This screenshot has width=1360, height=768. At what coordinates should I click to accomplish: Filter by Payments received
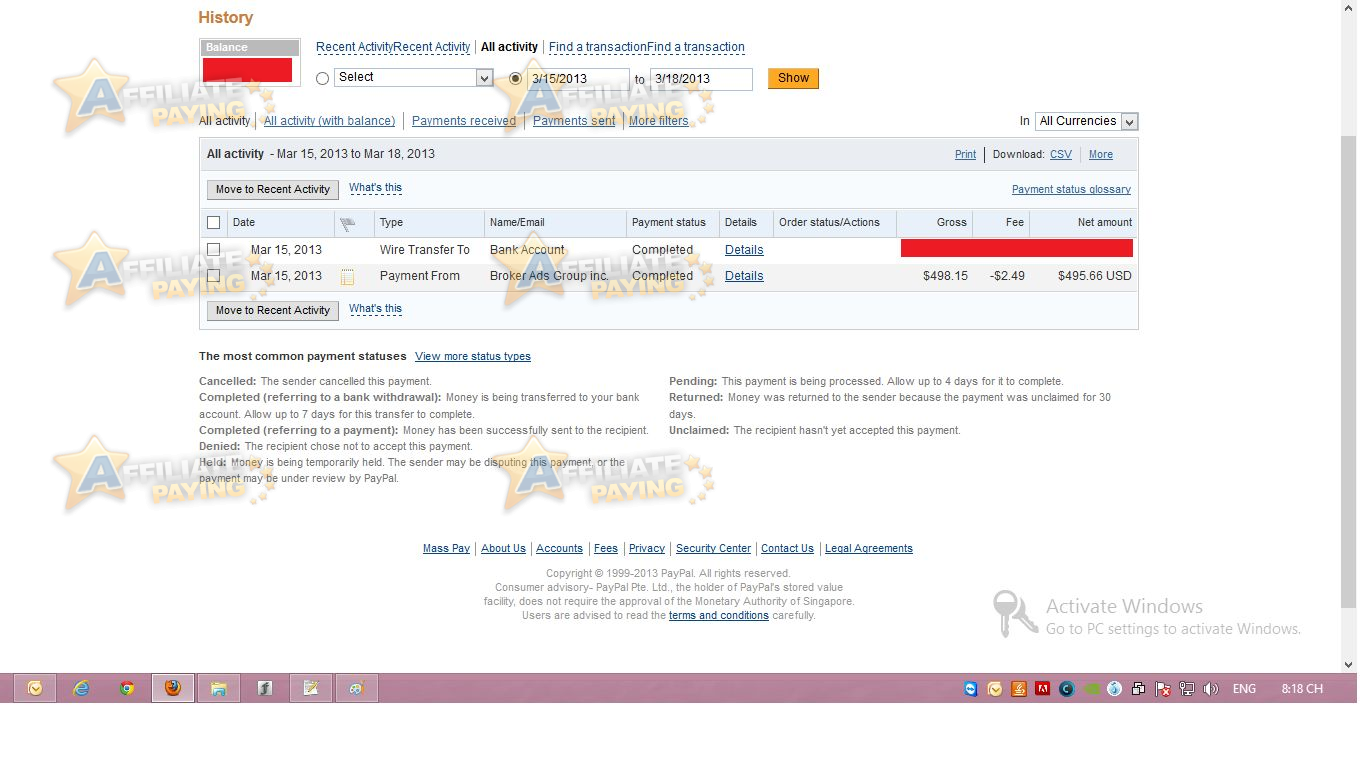tap(464, 121)
